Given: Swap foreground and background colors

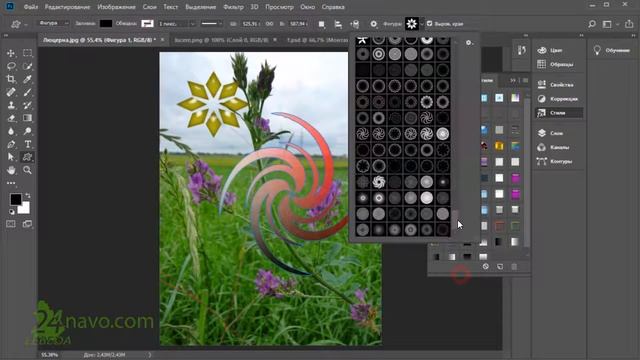Looking at the screenshot, I should [x=28, y=196].
